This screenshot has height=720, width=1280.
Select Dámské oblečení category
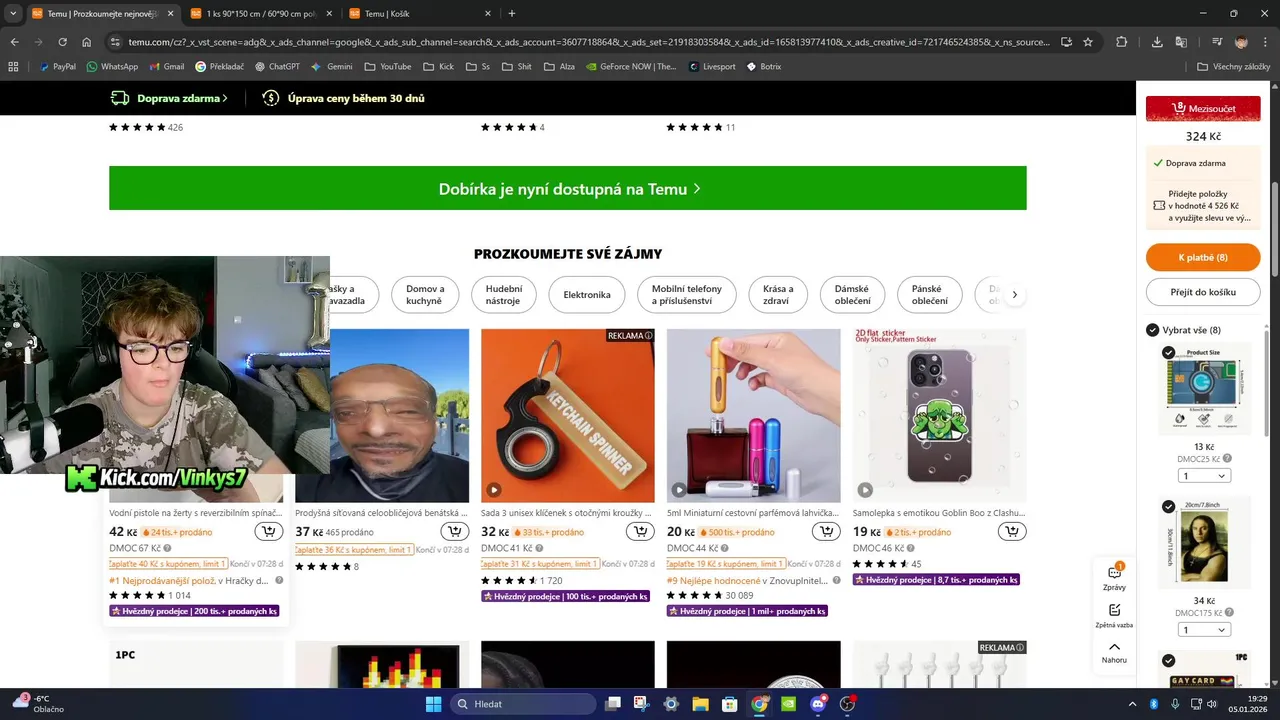click(x=852, y=295)
